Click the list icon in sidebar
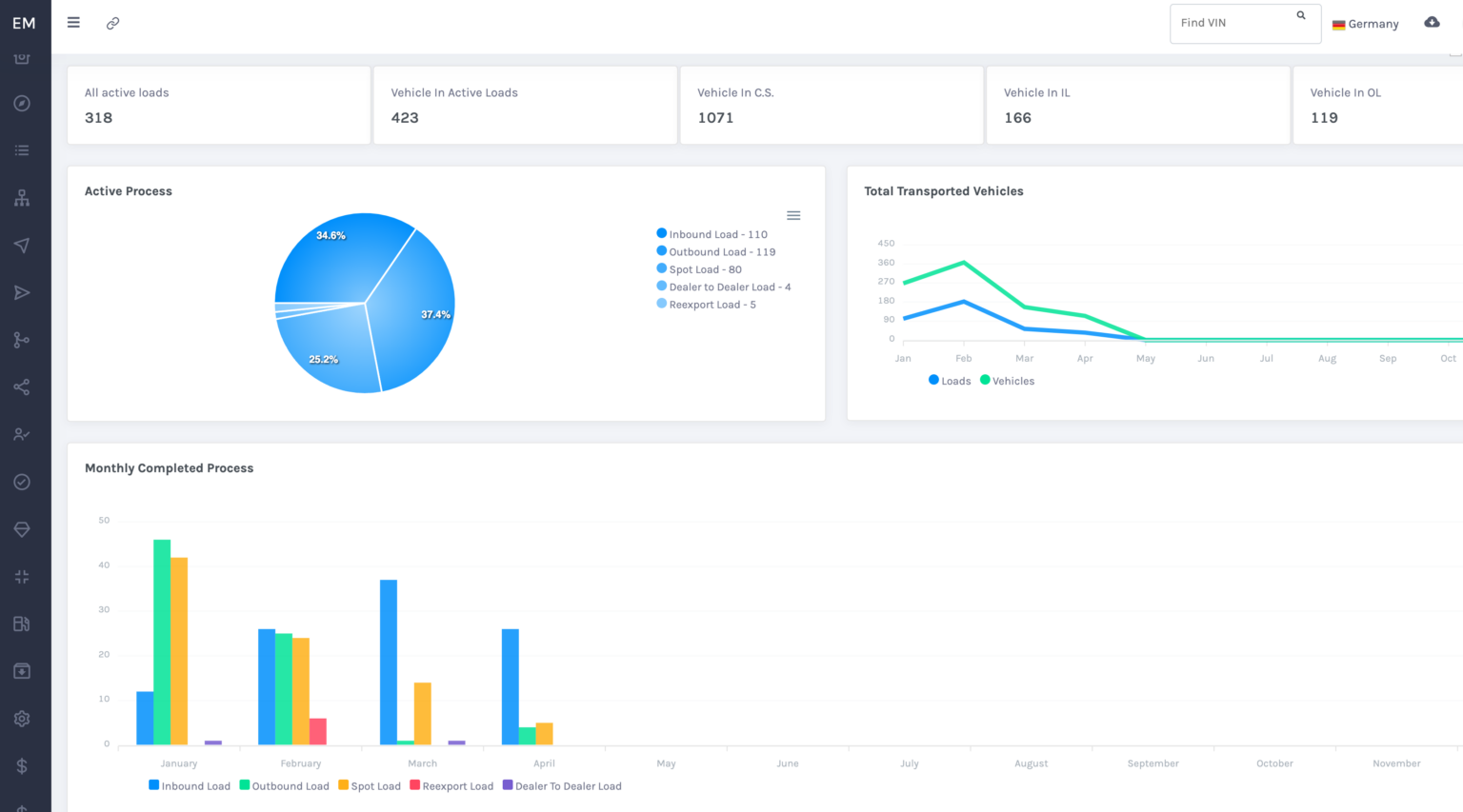Image resolution: width=1463 pixels, height=812 pixels. coord(22,150)
